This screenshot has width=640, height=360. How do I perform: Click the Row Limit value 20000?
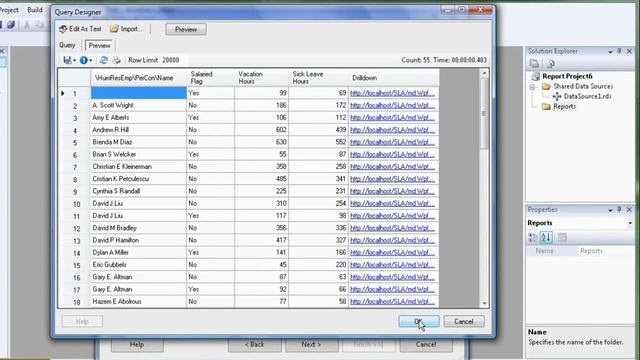coord(171,60)
